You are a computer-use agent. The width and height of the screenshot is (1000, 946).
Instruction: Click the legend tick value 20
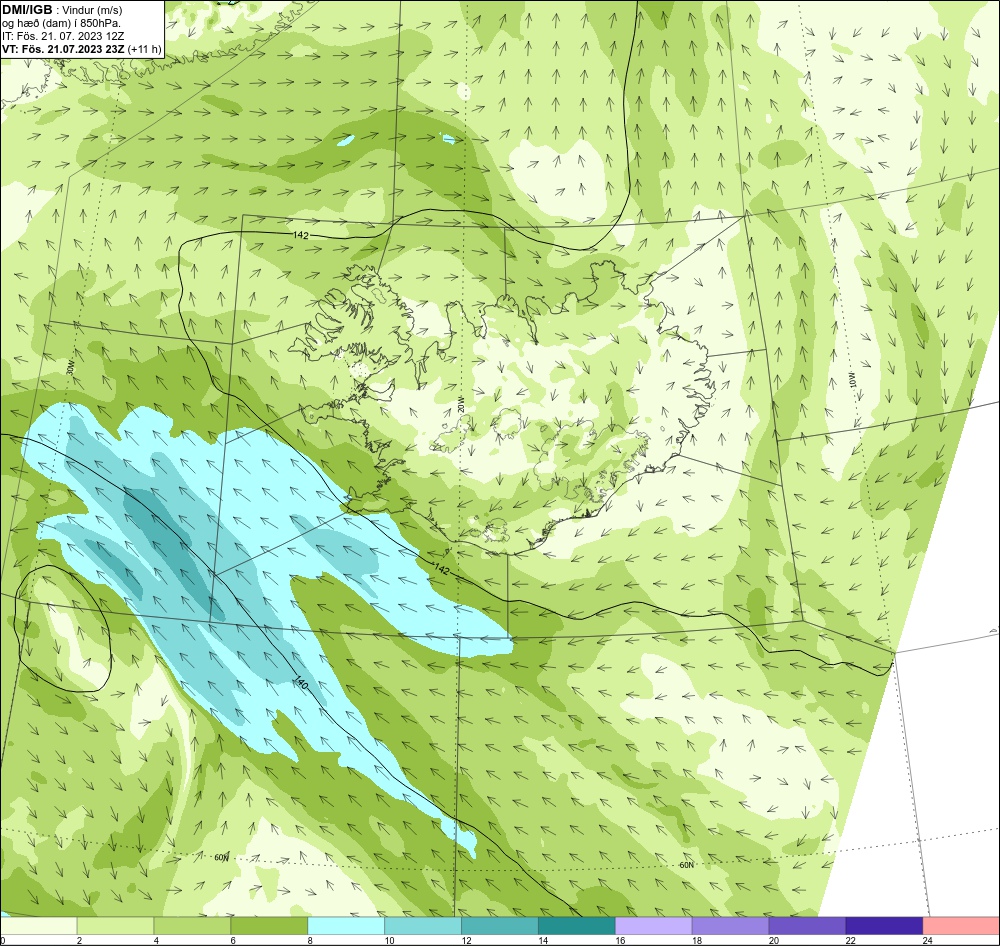point(774,940)
